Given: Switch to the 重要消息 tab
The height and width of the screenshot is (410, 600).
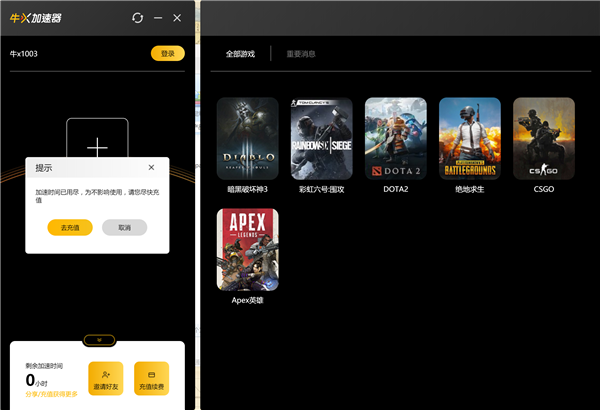Looking at the screenshot, I should click(x=301, y=54).
